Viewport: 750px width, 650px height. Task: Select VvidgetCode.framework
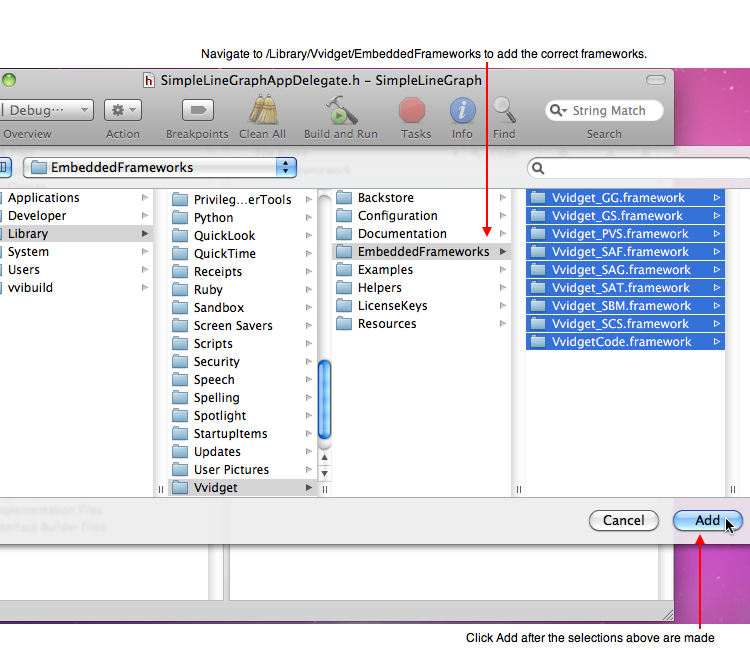click(625, 342)
